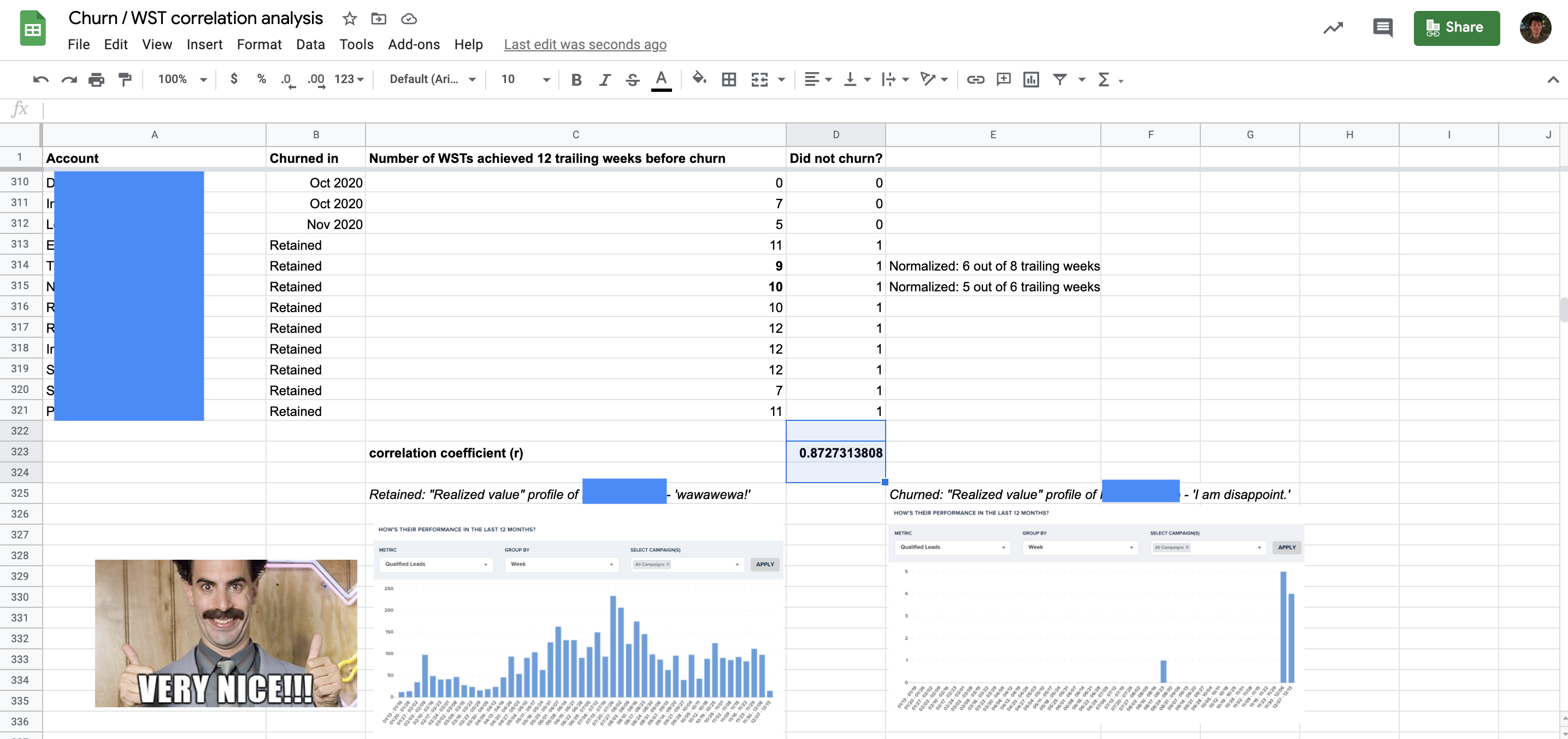
Task: Check the cloud document status icon
Action: pos(409,19)
